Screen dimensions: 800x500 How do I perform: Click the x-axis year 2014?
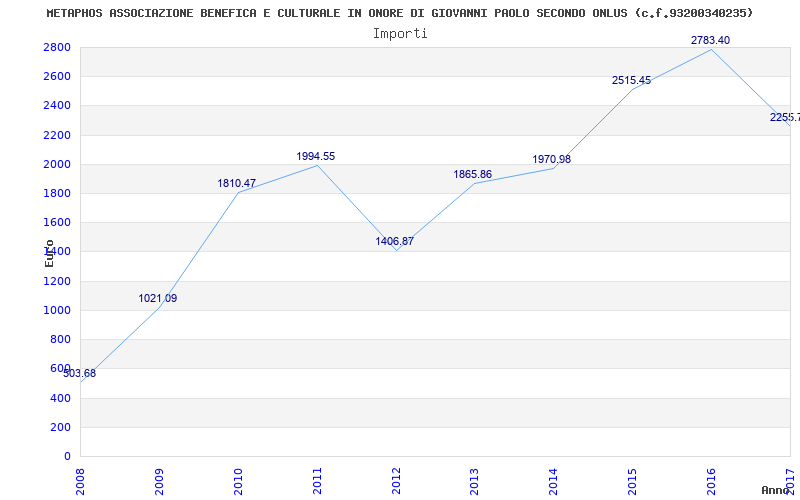pos(554,481)
